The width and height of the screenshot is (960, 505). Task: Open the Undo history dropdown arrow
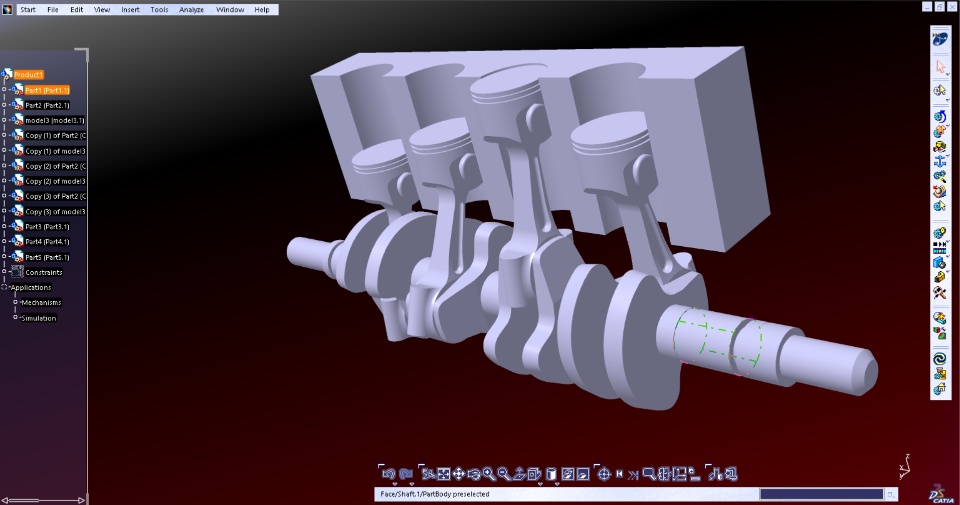395,484
